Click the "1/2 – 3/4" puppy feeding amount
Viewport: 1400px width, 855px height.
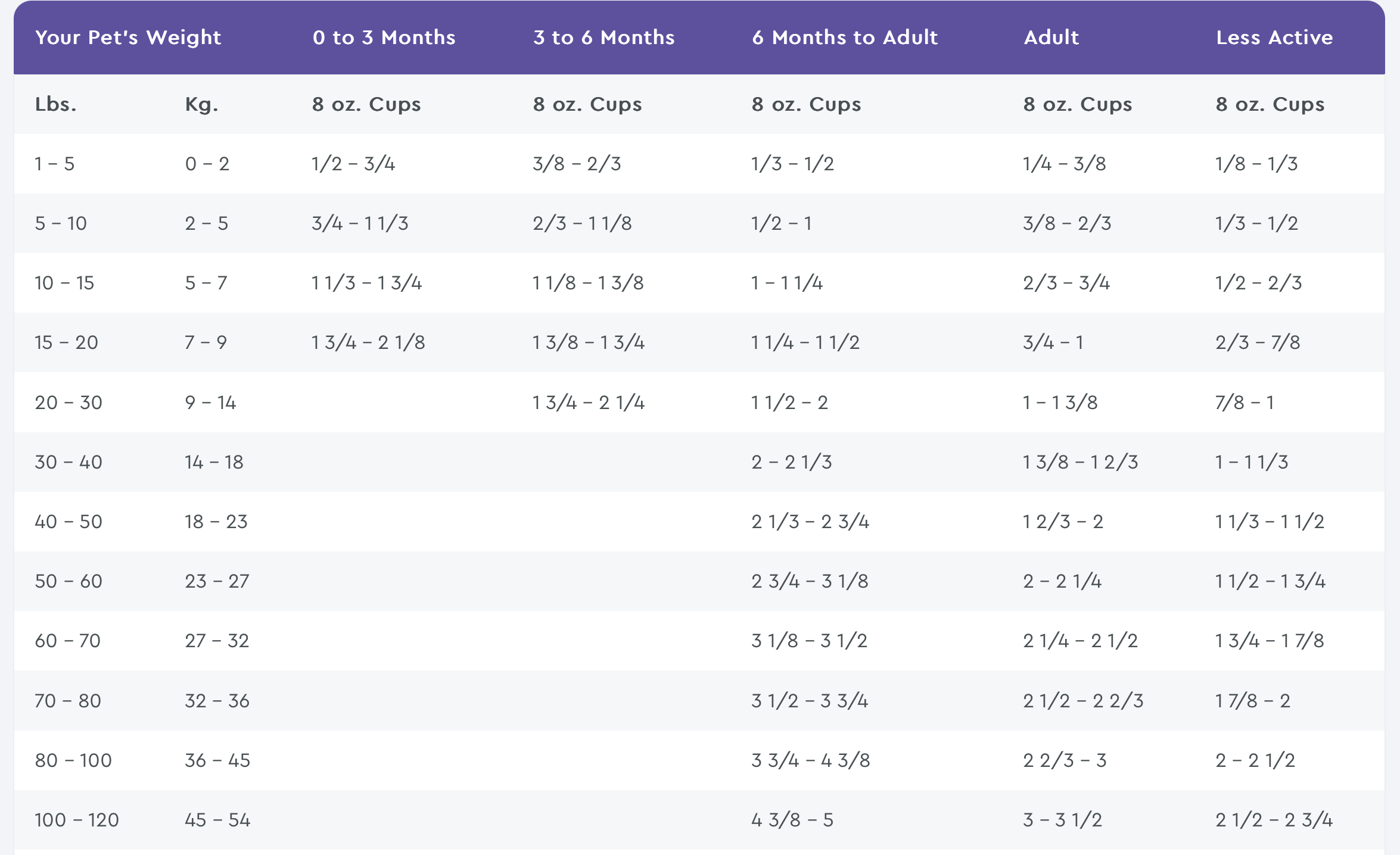(x=353, y=164)
